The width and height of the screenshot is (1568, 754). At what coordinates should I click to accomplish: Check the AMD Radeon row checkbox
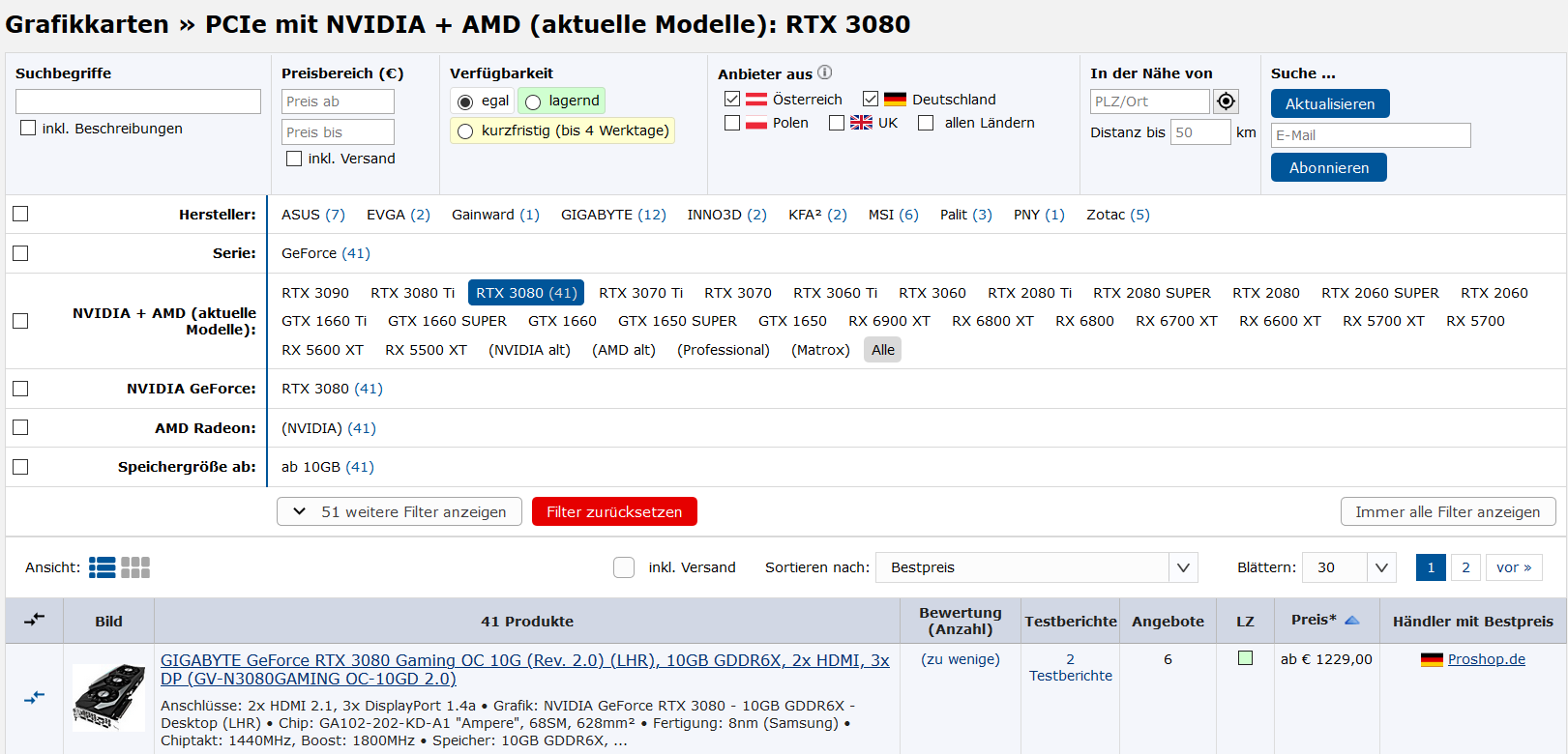pos(20,427)
